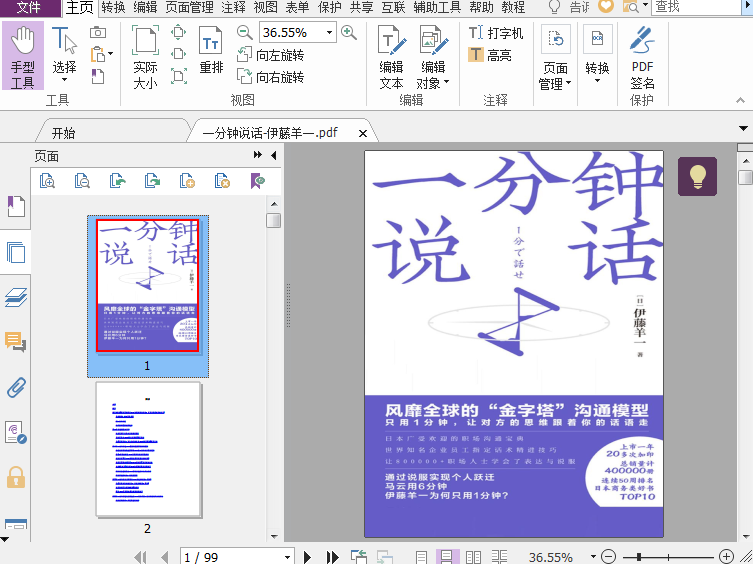Screen dimensions: 753x564
Task: Open the Comment (注释) ribbon tab
Action: (x=233, y=7)
